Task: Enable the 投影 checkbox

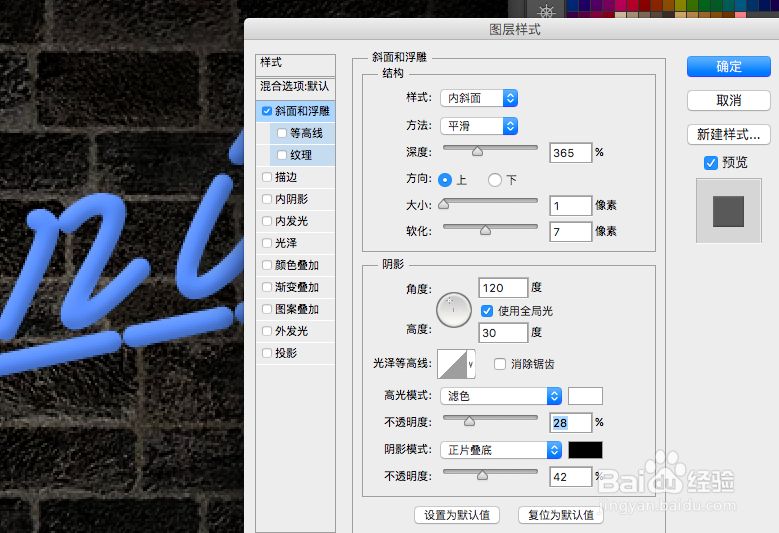Action: pyautogui.click(x=267, y=353)
